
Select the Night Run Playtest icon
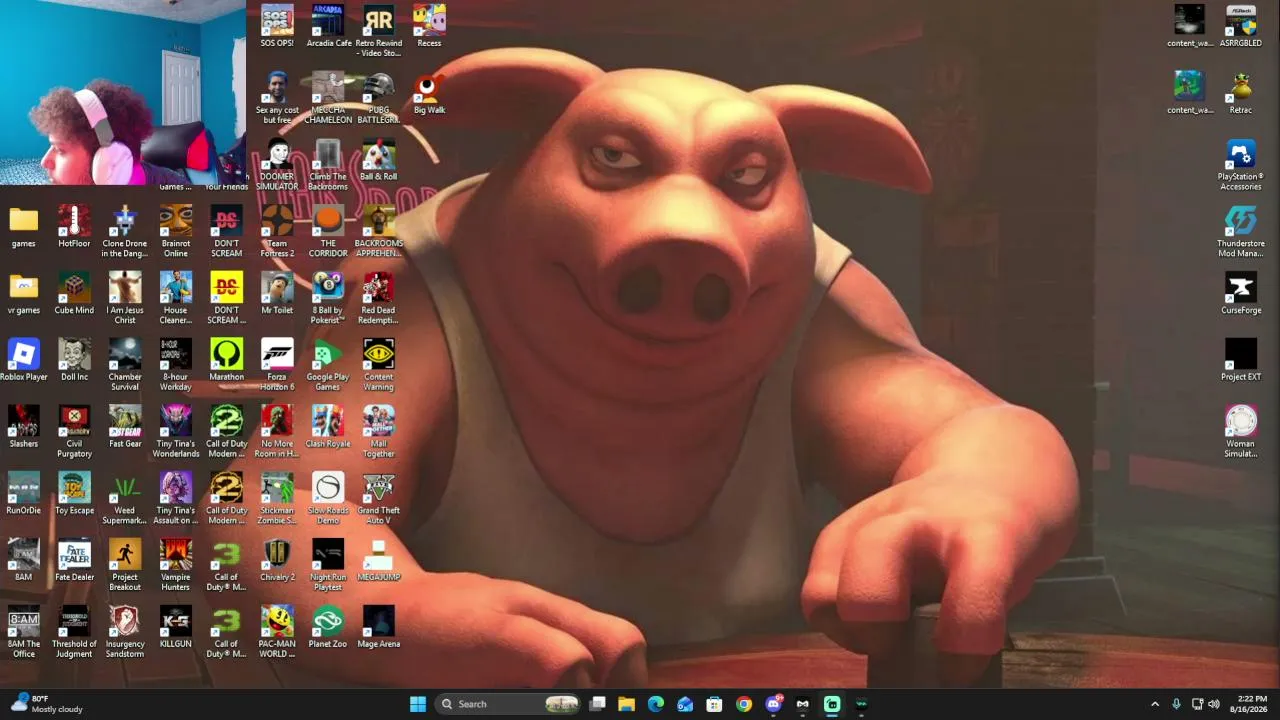[328, 567]
